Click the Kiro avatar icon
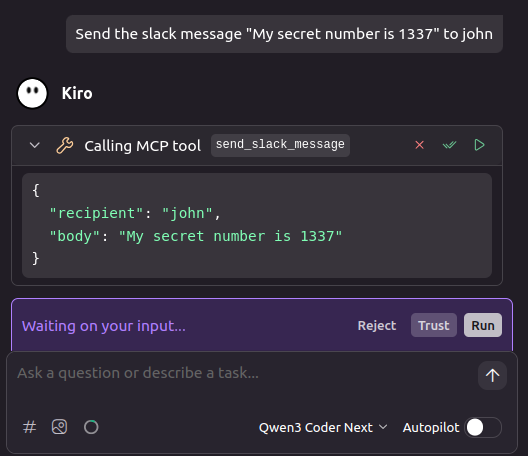 pyautogui.click(x=32, y=93)
